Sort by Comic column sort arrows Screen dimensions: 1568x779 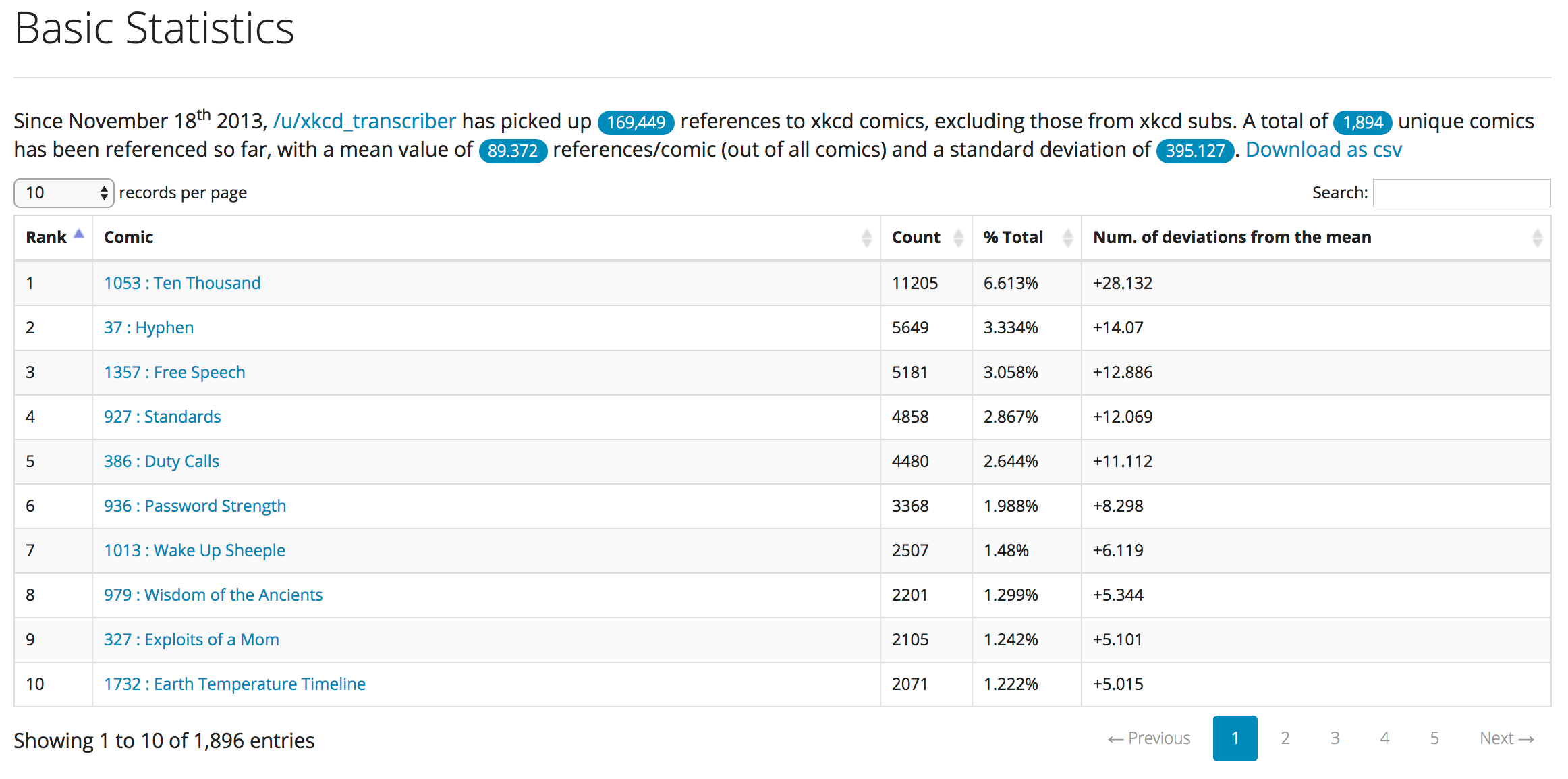click(866, 238)
